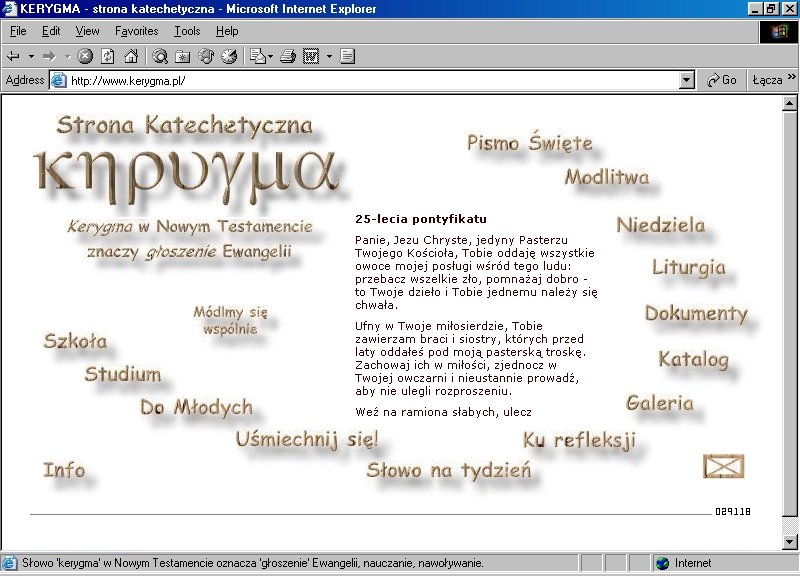Expand the Address bar dropdown arrow
The width and height of the screenshot is (800, 576).
coord(686,80)
